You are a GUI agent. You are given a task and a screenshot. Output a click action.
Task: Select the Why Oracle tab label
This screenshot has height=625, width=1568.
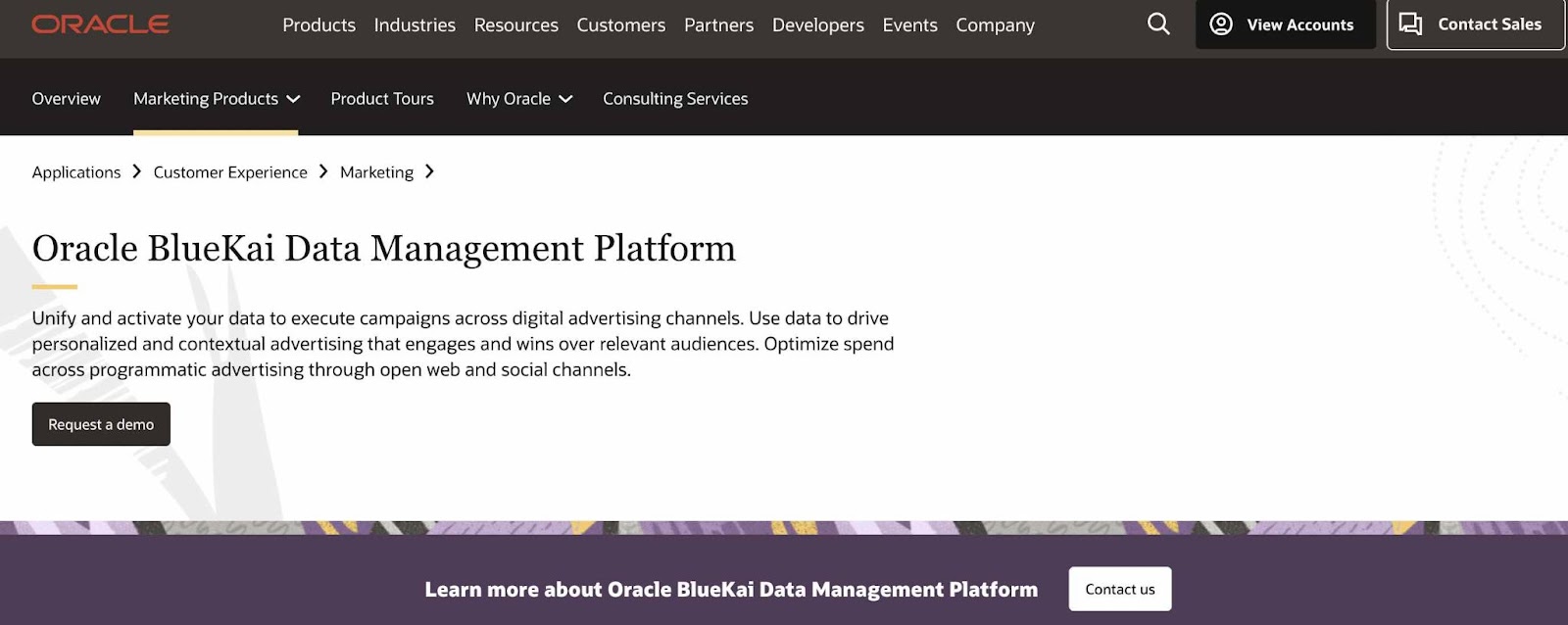click(x=509, y=98)
